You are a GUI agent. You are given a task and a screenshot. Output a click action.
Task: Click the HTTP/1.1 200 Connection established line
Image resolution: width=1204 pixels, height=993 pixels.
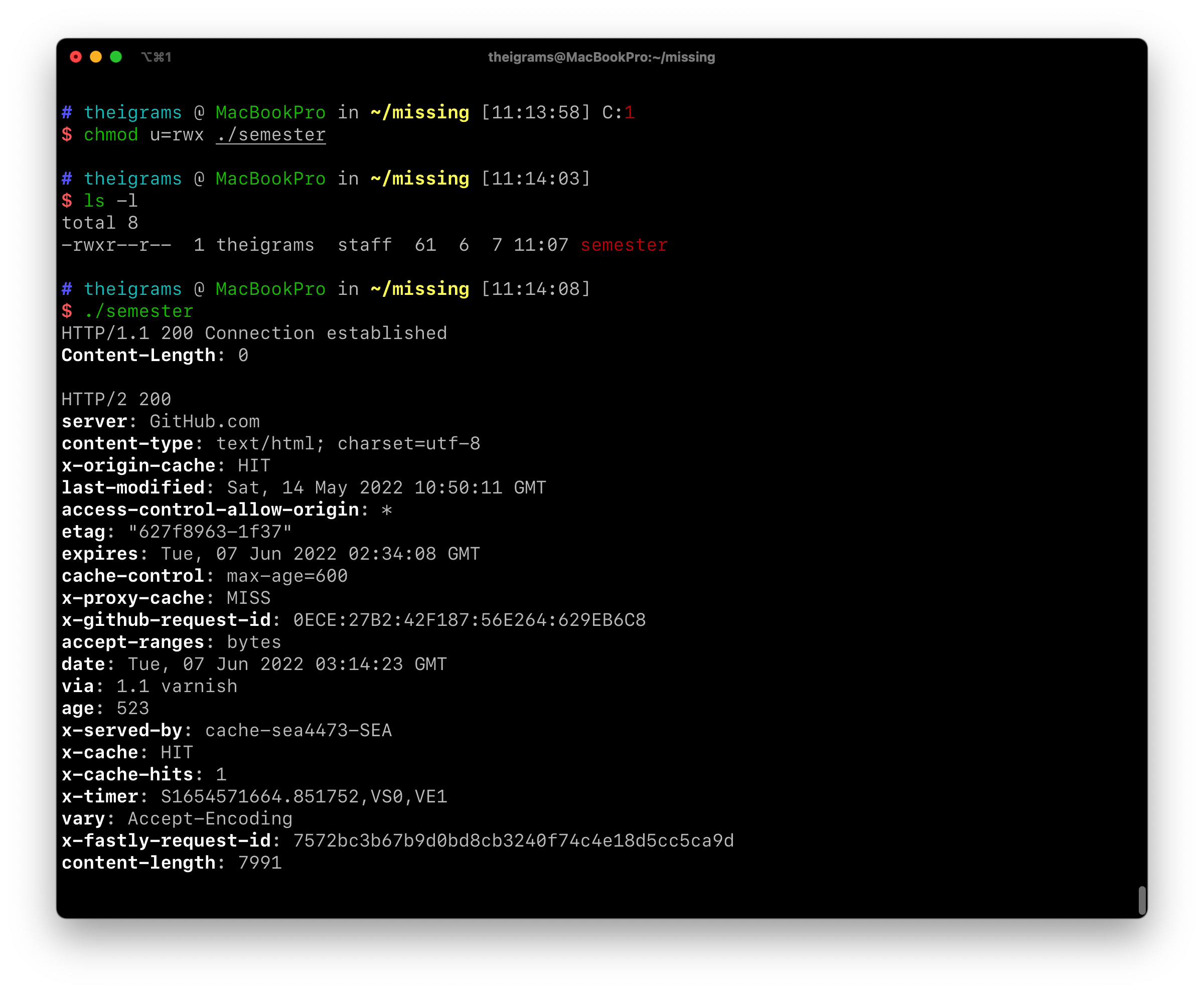(x=254, y=334)
